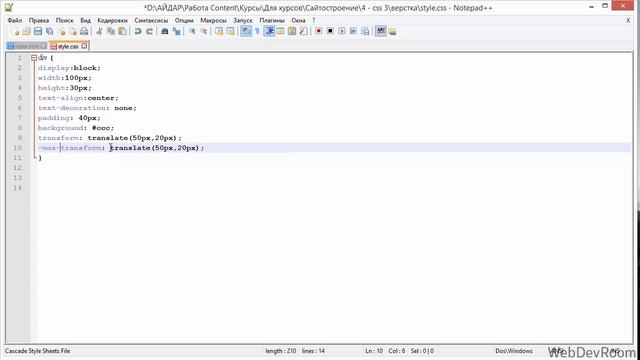Click the Paste clipboard icon
The height and width of the screenshot is (360, 640).
click(x=122, y=31)
